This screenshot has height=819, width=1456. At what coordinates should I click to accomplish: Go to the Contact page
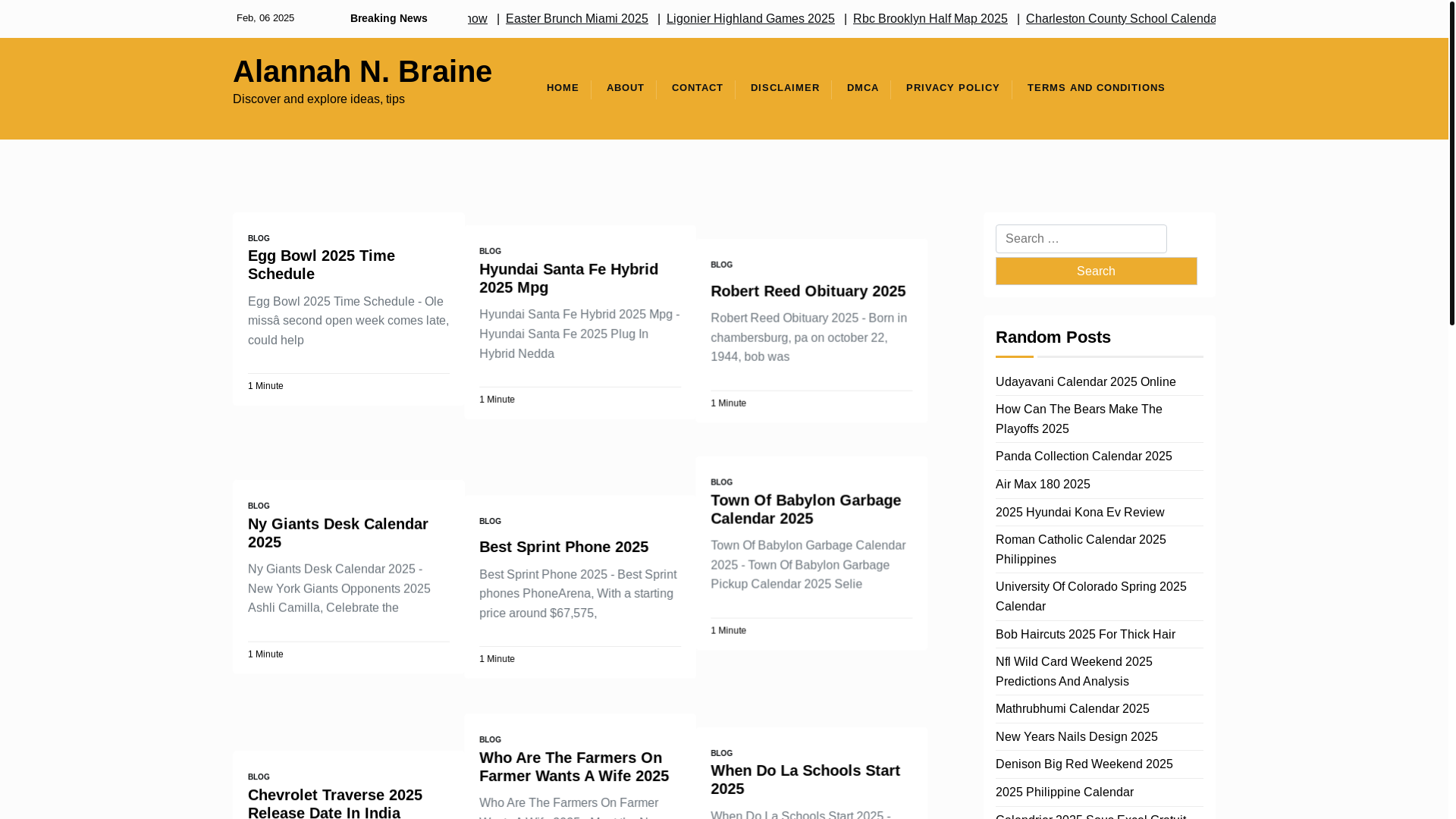(x=697, y=88)
